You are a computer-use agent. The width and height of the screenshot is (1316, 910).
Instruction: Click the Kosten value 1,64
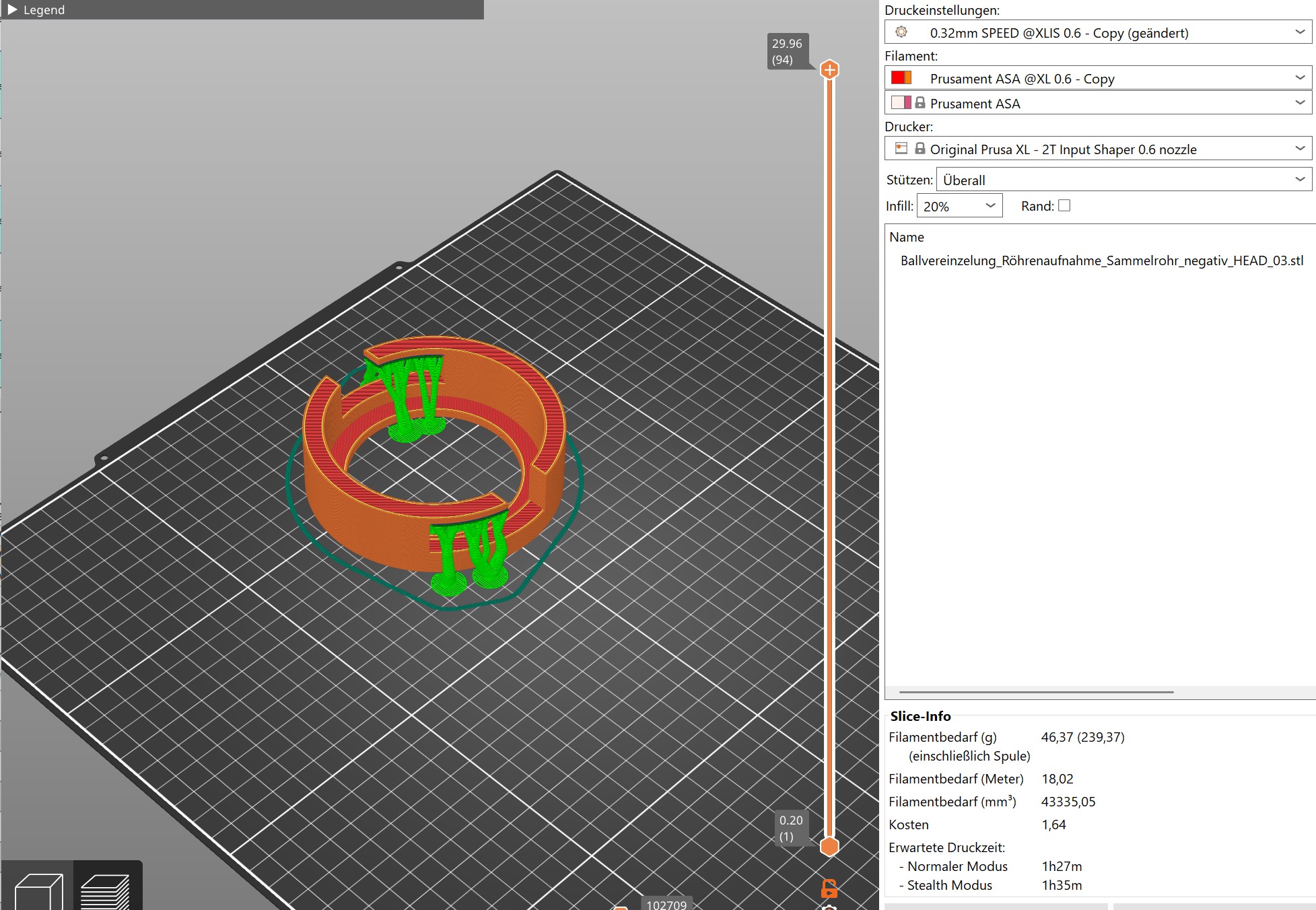(x=1053, y=825)
